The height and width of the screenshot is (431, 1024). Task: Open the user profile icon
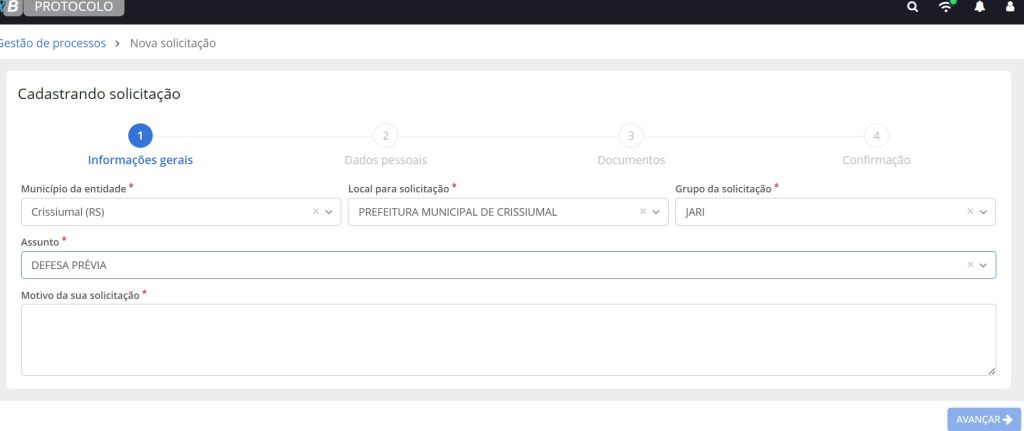click(x=1009, y=8)
